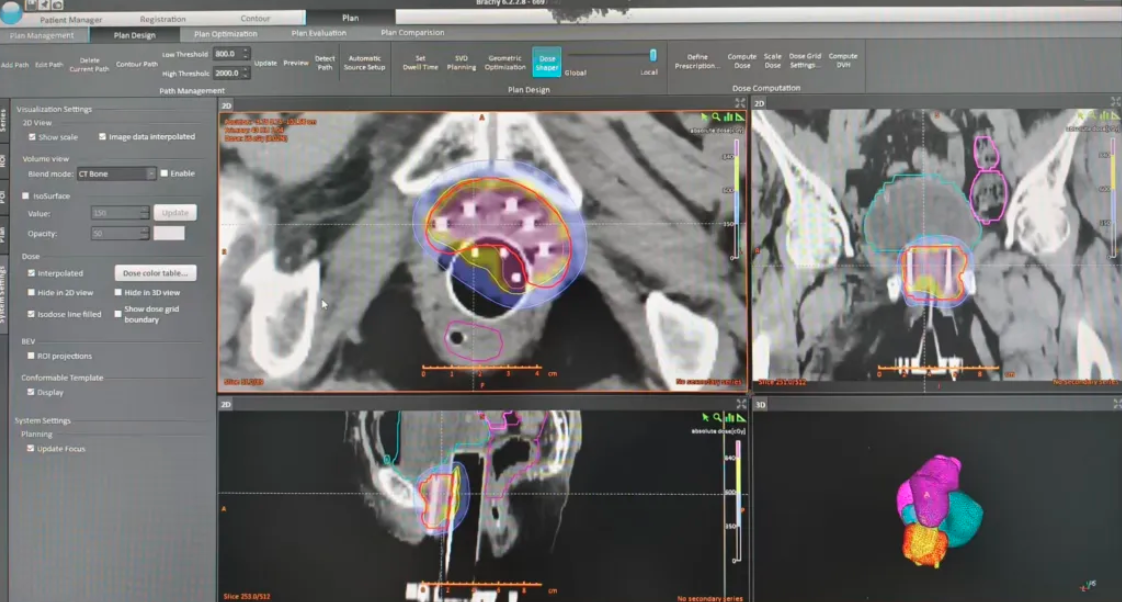Click Geometric Optimization
1122x602 pixels.
click(x=505, y=62)
